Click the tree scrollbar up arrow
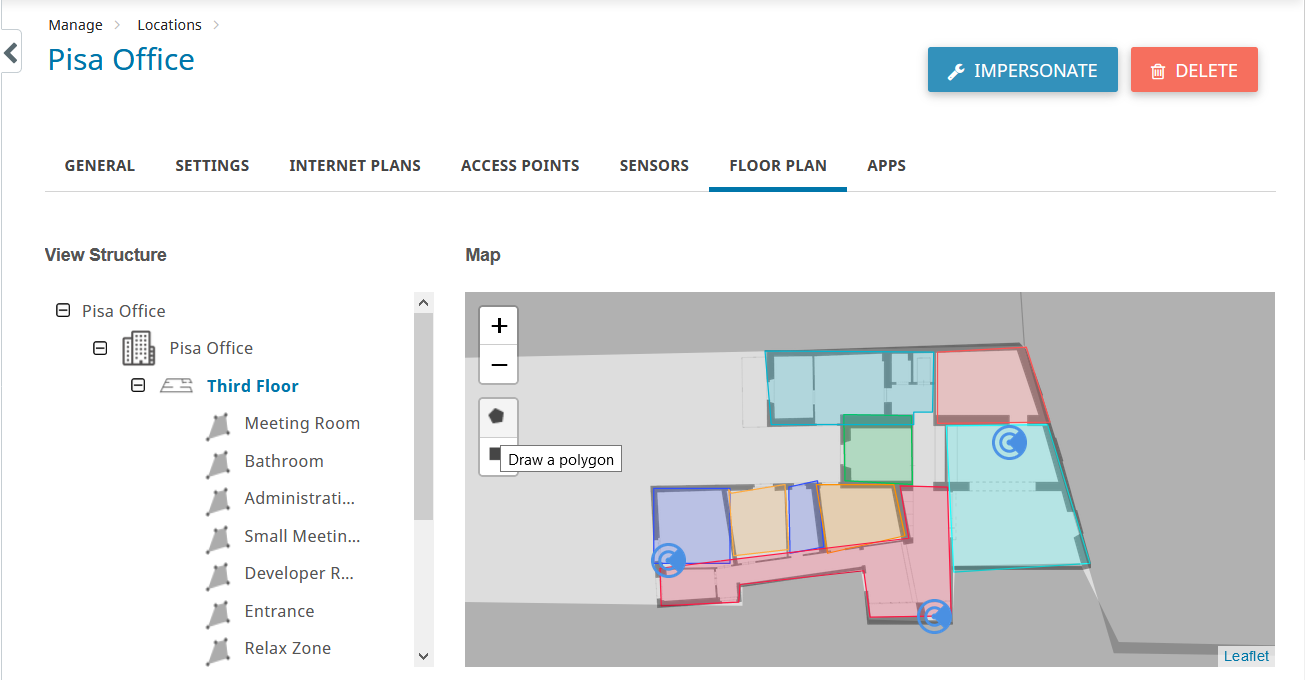Viewport: 1305px width, 680px height. pos(423,302)
